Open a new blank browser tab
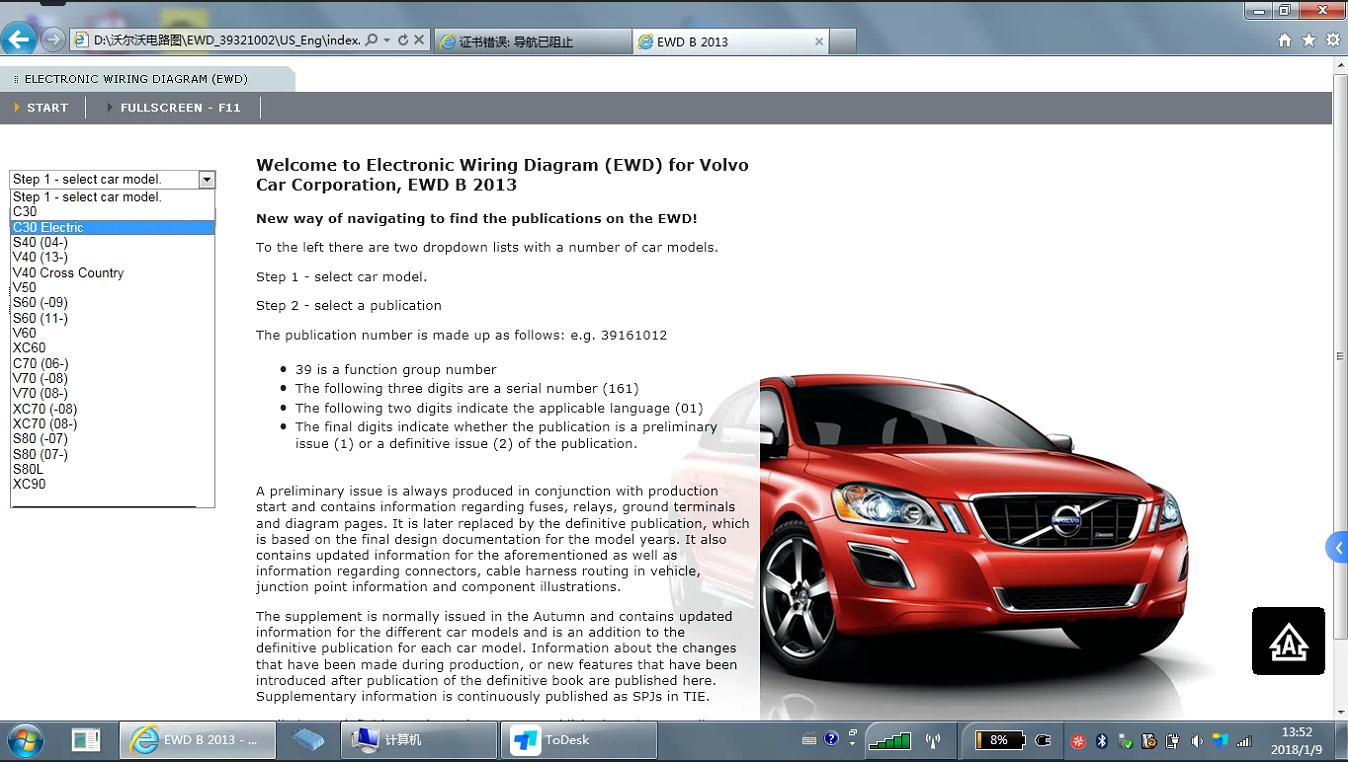 click(x=843, y=41)
